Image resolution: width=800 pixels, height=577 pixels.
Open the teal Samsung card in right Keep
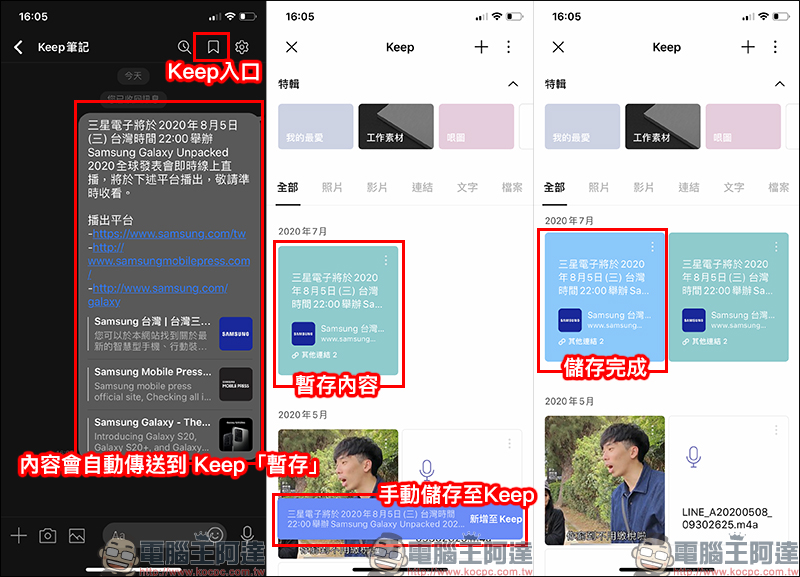729,297
